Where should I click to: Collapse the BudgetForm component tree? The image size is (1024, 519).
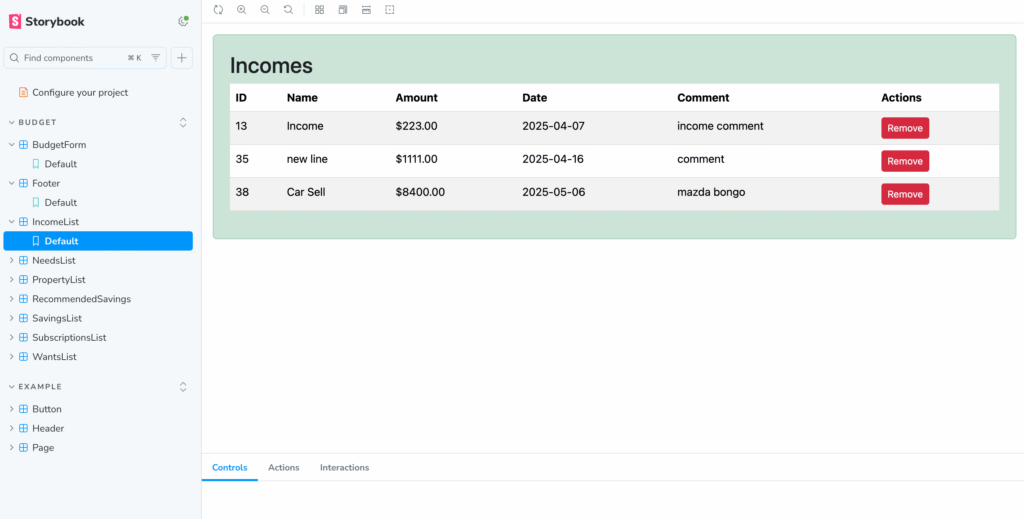click(12, 145)
